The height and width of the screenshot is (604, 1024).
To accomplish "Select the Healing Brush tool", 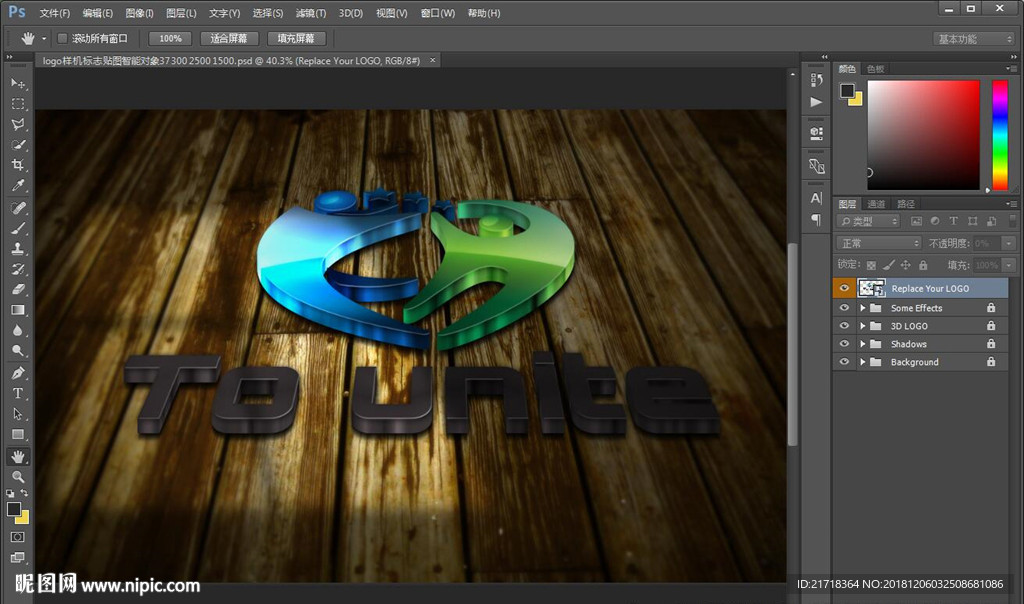I will tap(18, 208).
